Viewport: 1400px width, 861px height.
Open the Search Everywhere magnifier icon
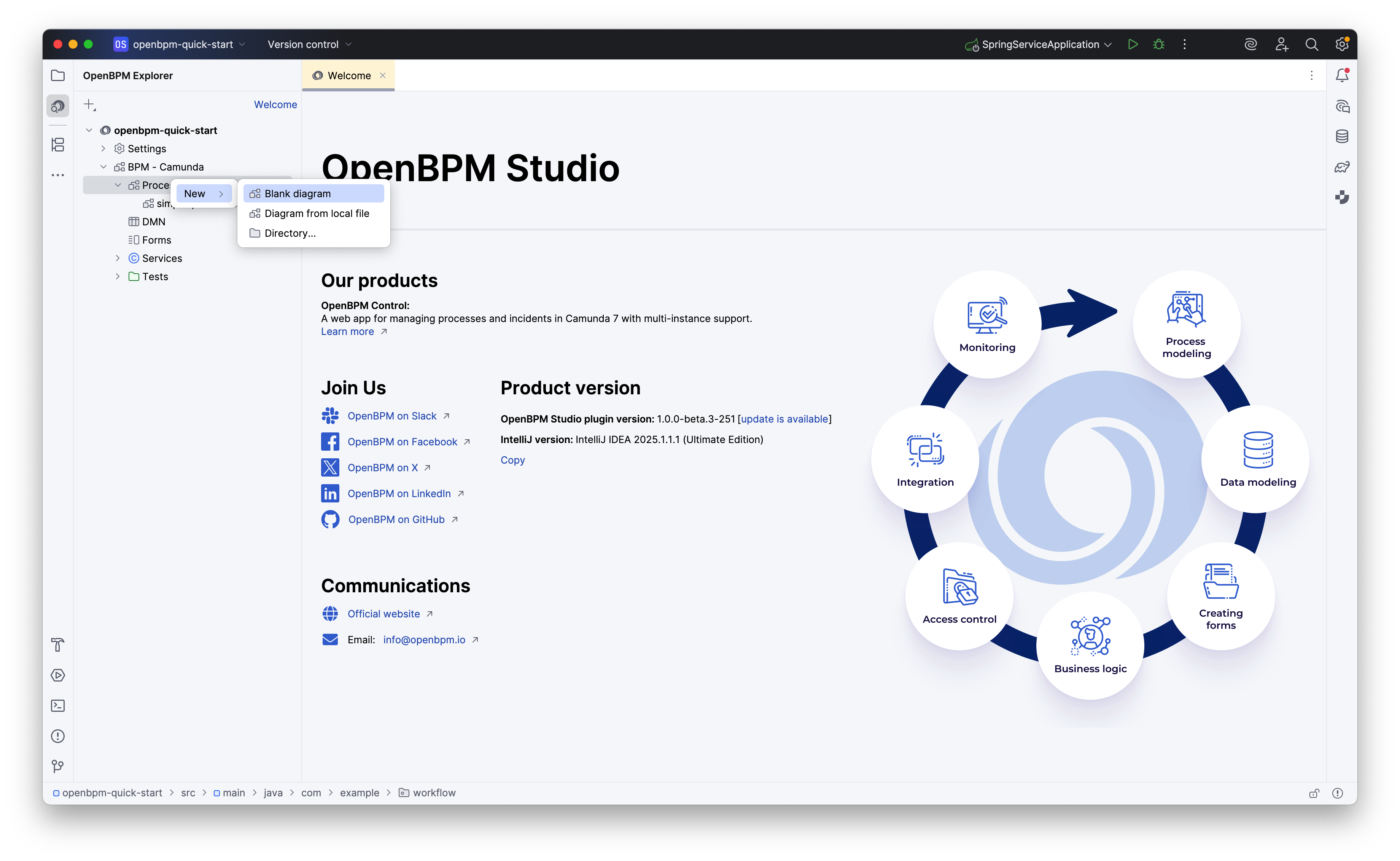(1312, 45)
